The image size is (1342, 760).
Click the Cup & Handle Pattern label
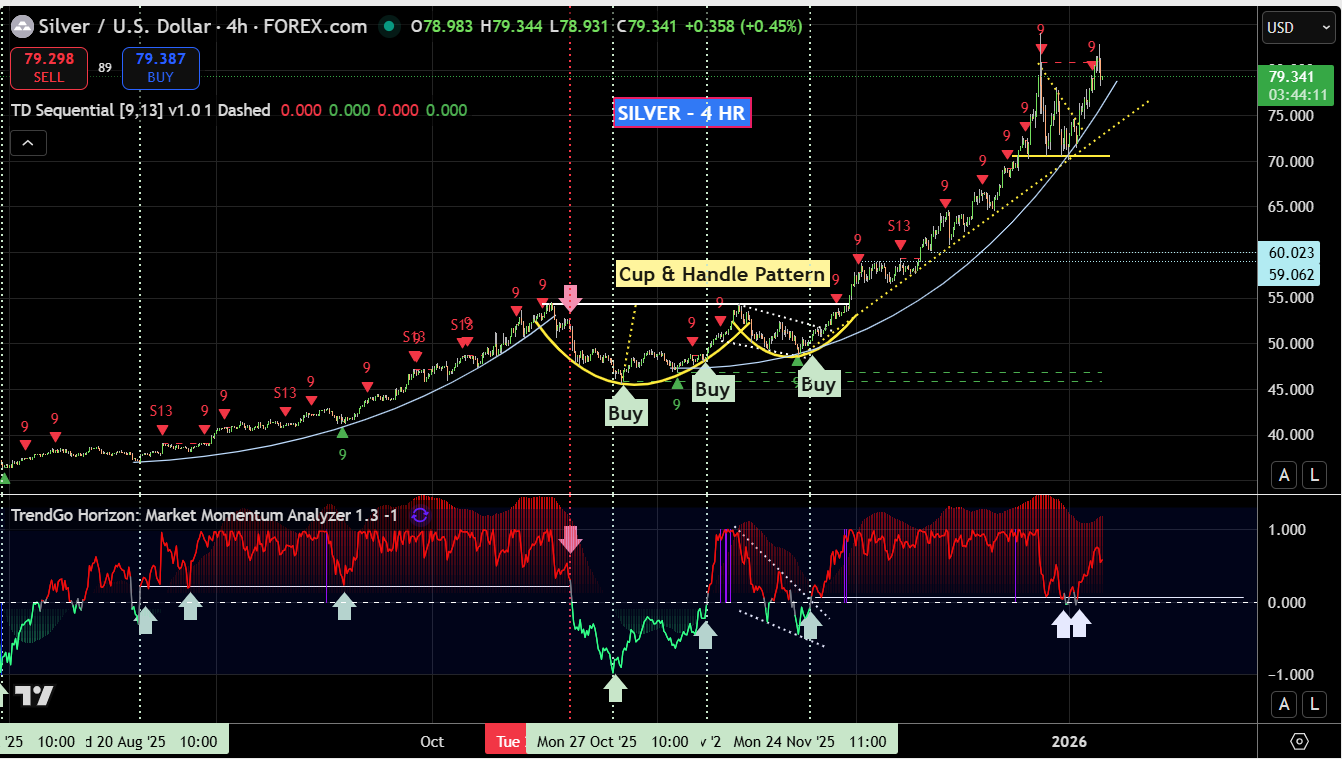tap(722, 274)
